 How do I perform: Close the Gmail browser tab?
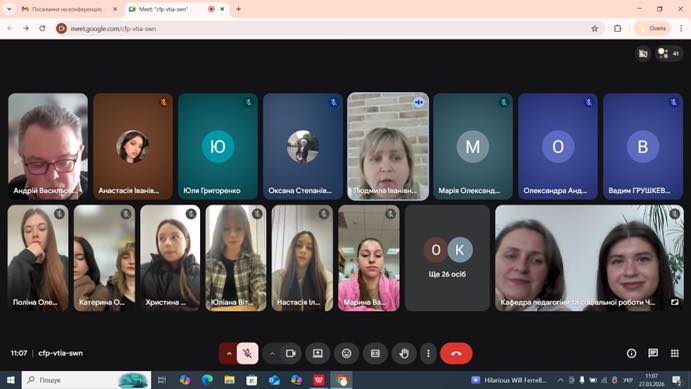(115, 9)
